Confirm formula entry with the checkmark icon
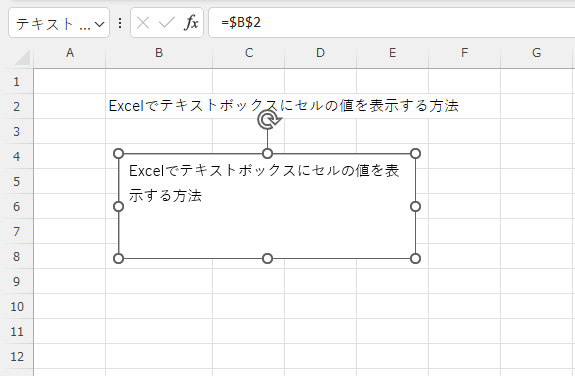The image size is (575, 376). point(167,23)
